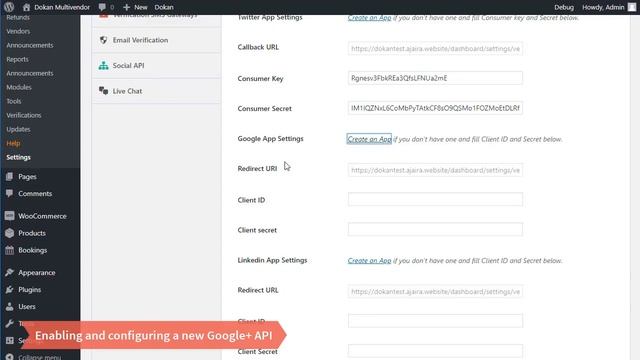640x360 pixels.
Task: Click the Linkedin Redirect URL field
Action: pos(435,291)
